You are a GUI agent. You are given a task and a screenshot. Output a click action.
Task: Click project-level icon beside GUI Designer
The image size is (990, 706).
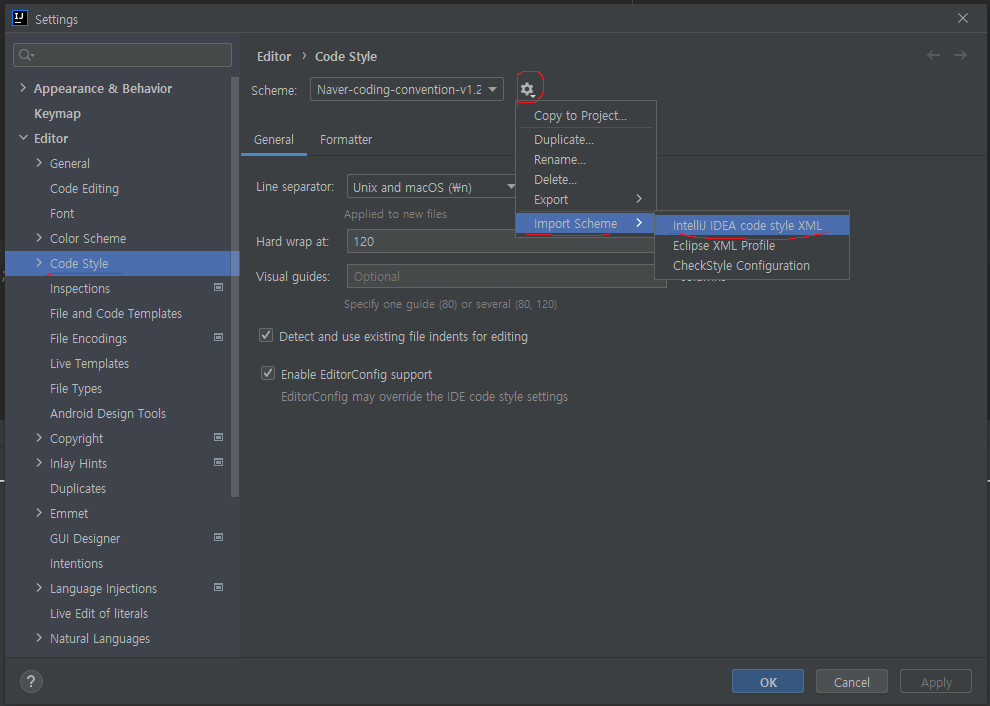click(218, 537)
